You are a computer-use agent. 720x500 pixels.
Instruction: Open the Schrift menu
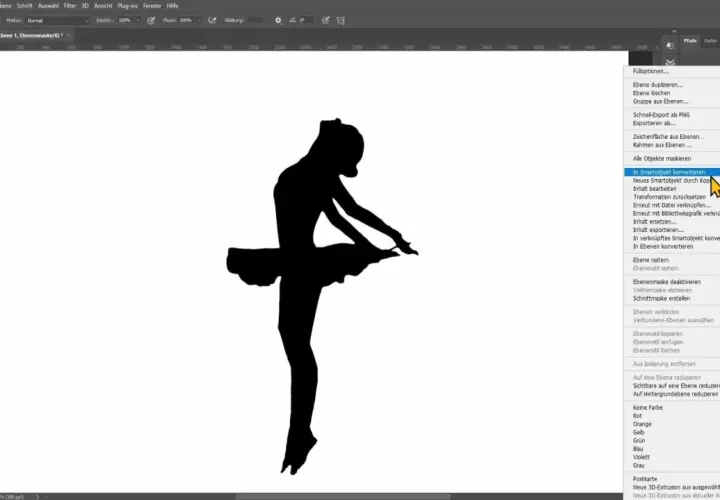point(24,6)
